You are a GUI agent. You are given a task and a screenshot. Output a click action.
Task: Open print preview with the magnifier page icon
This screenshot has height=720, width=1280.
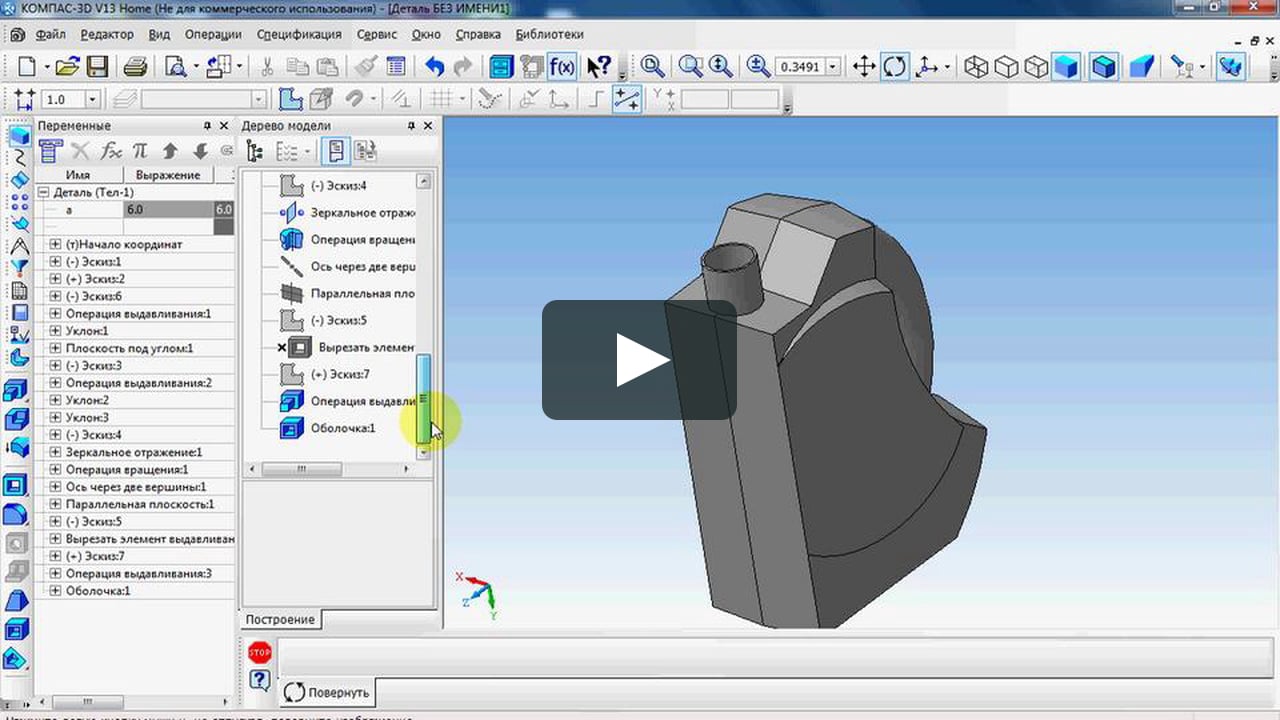click(x=176, y=67)
